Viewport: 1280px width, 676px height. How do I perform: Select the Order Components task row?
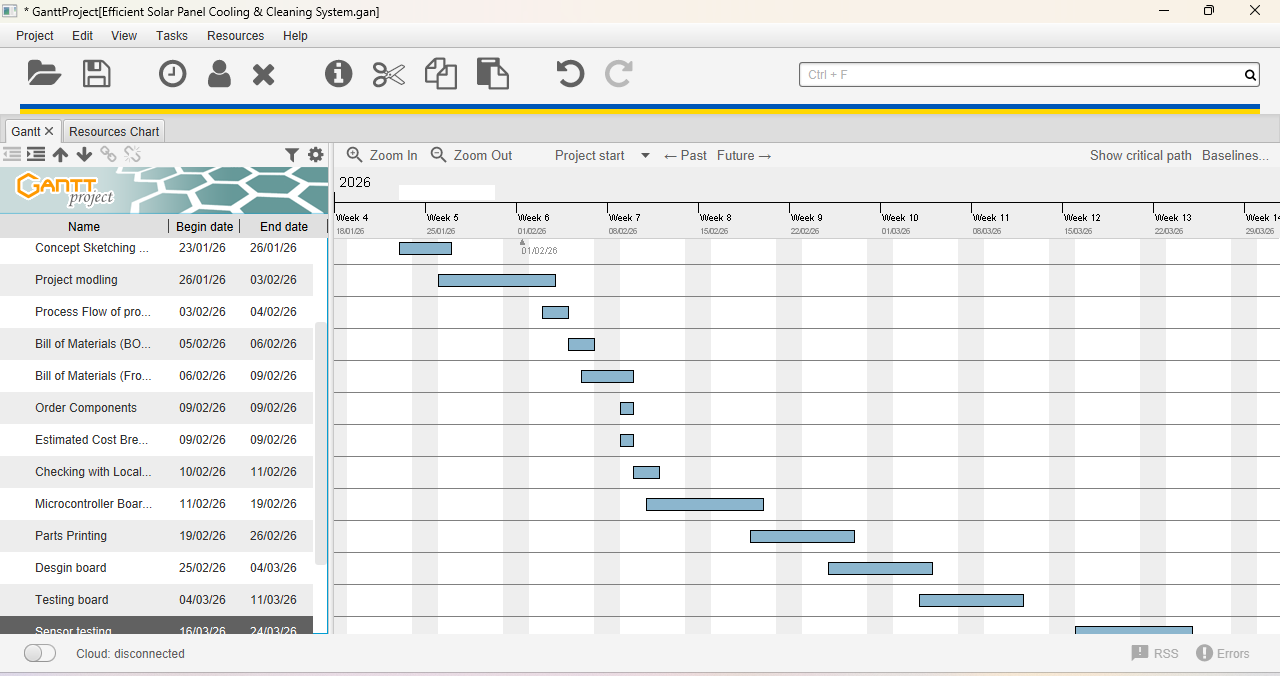156,408
